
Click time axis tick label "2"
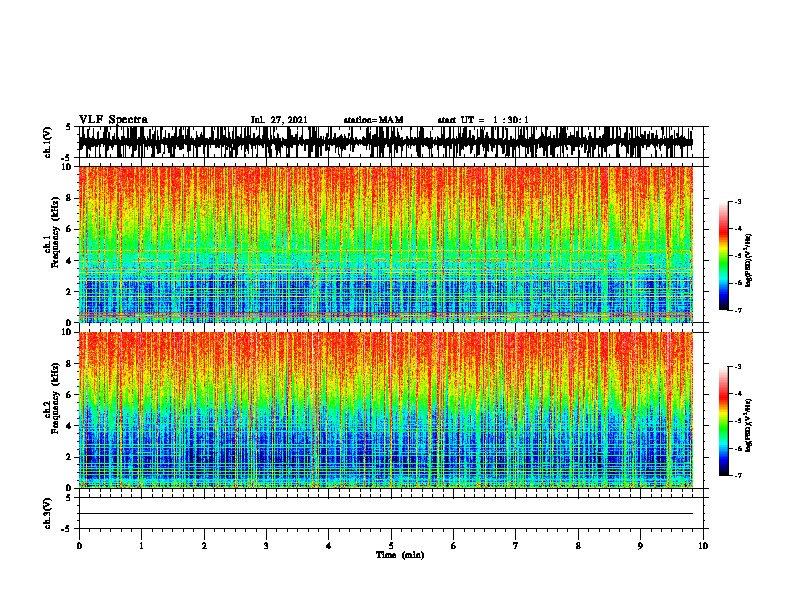tap(204, 546)
